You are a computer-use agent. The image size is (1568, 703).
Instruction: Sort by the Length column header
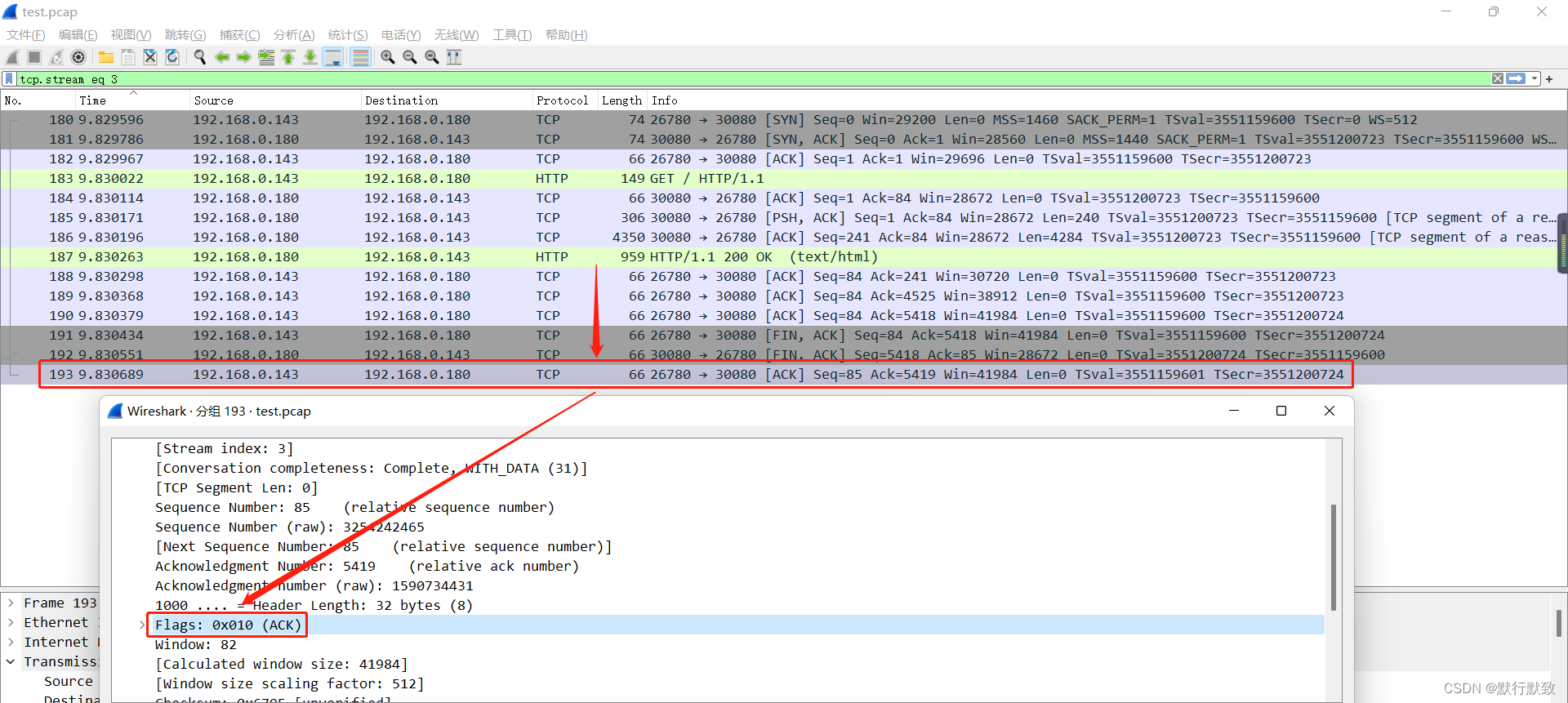[x=622, y=100]
